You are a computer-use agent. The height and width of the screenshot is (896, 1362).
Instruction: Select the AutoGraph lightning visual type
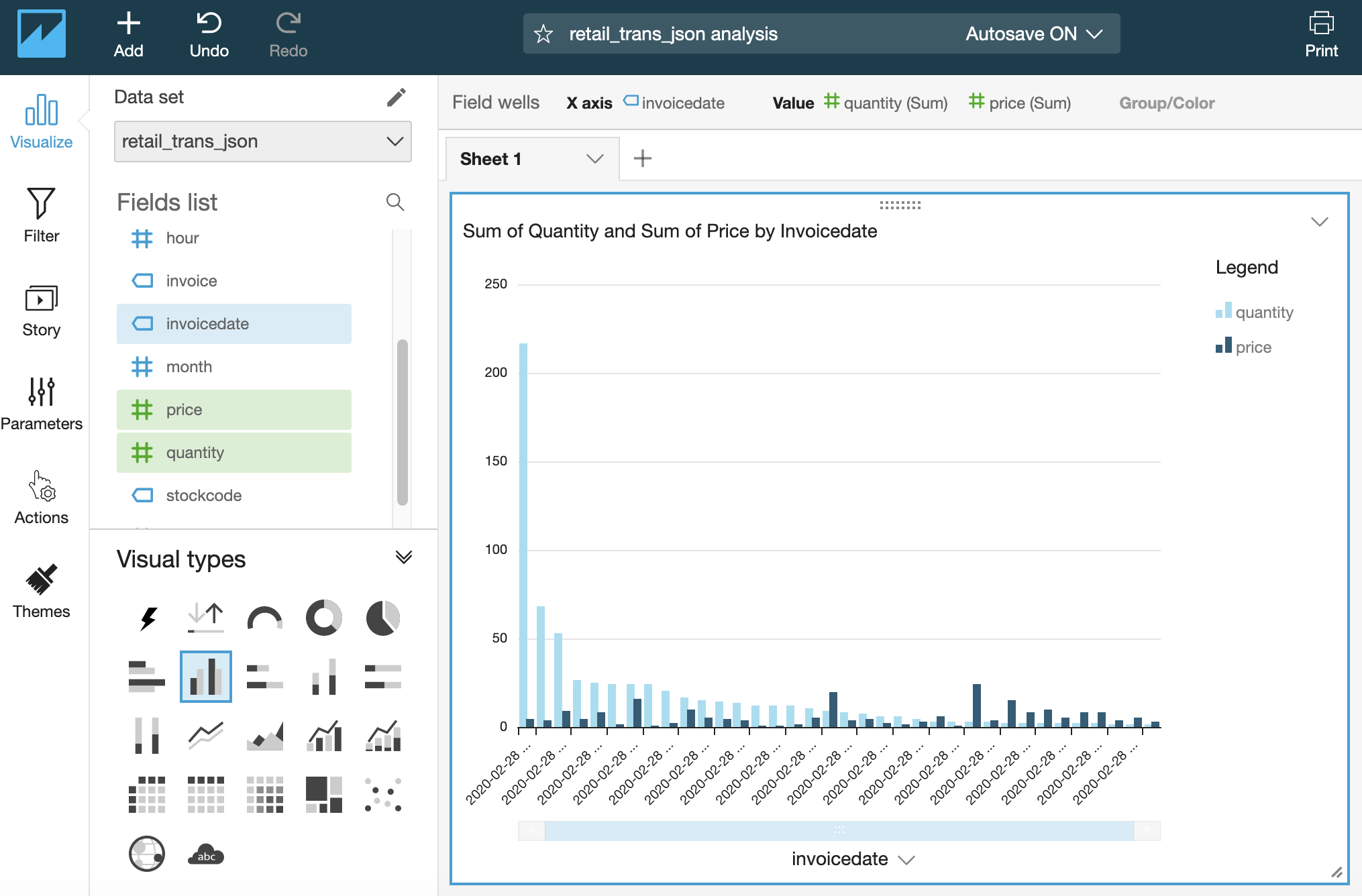[x=148, y=618]
